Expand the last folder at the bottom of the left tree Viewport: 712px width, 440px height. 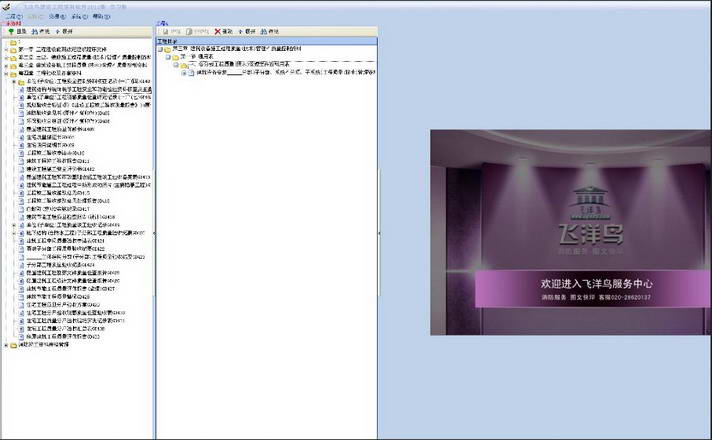point(6,345)
